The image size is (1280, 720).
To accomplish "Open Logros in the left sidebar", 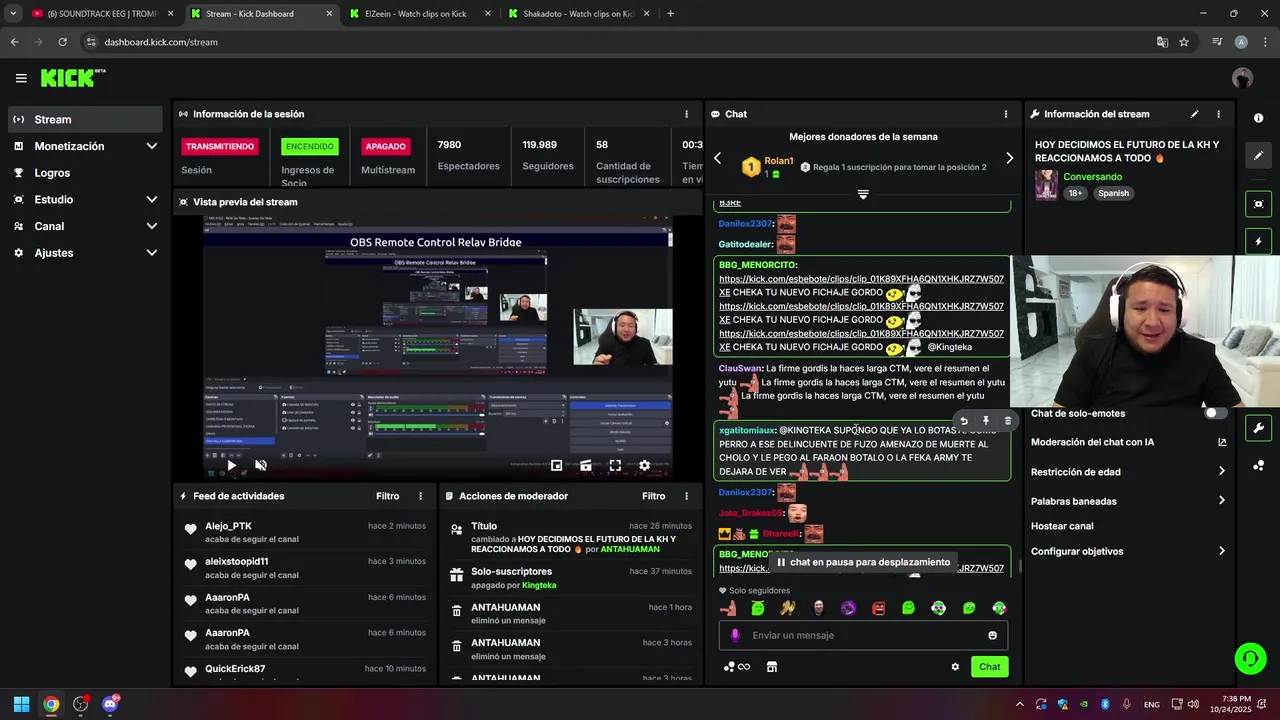I will coord(85,173).
